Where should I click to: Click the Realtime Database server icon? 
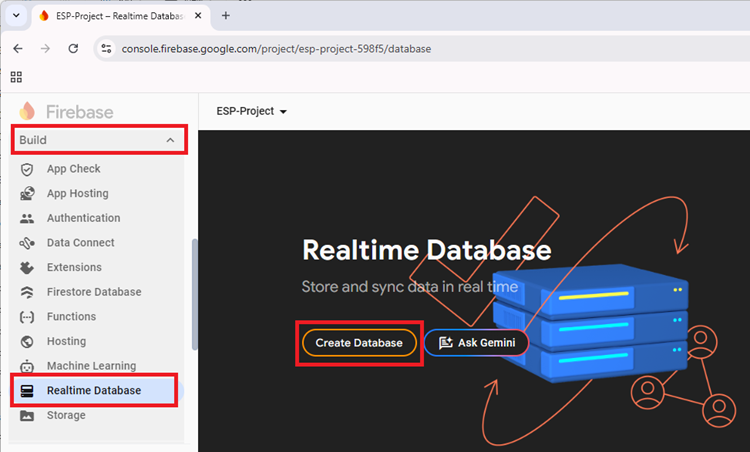[27, 391]
